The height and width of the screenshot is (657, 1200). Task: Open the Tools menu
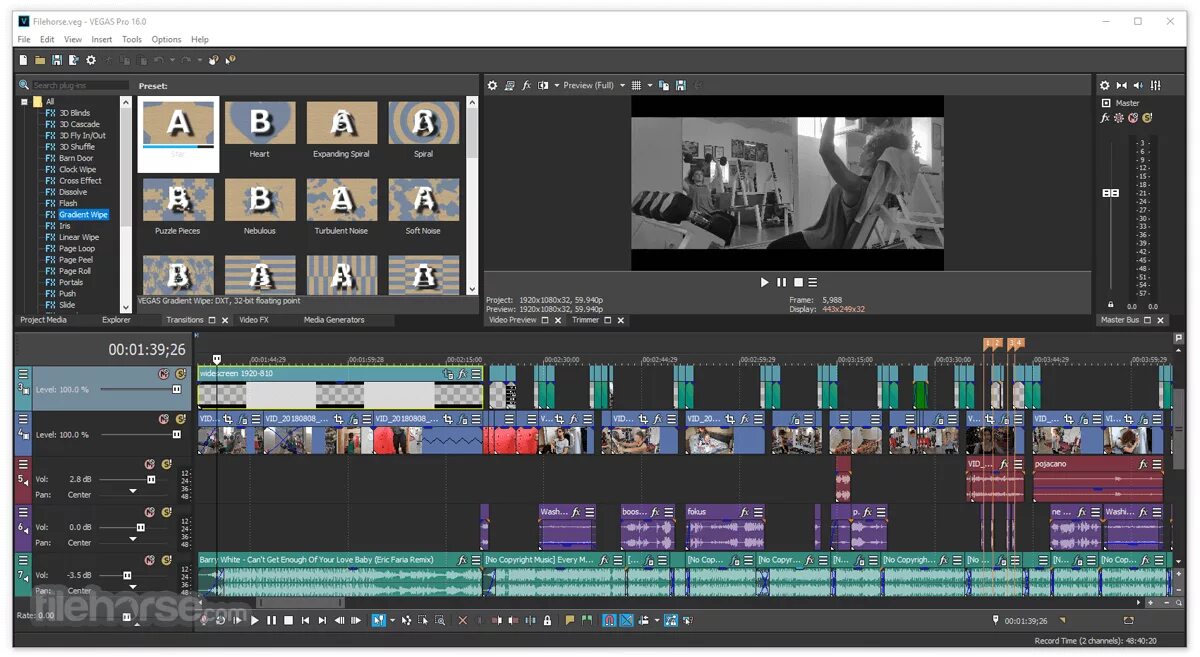132,38
